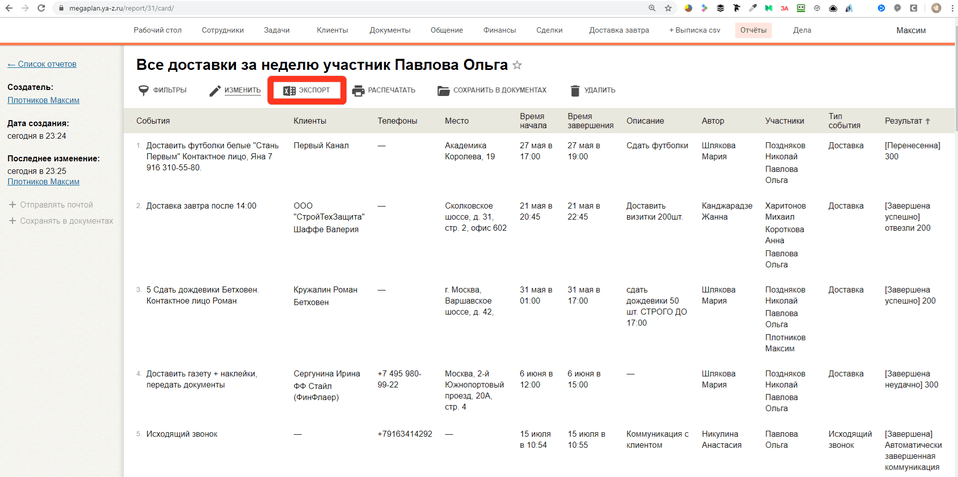Switch to the Задачи section
Screen dimensions: 958x477
pos(277,30)
